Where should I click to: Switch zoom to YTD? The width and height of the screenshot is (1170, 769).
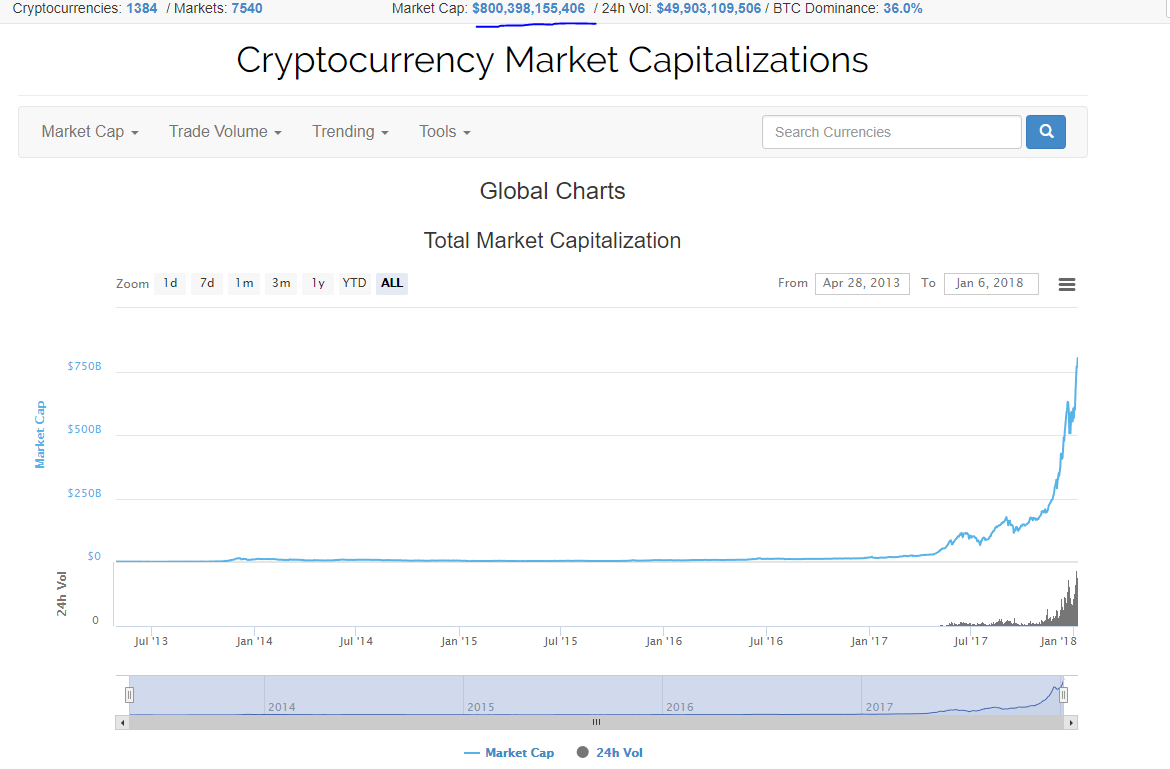tap(354, 283)
